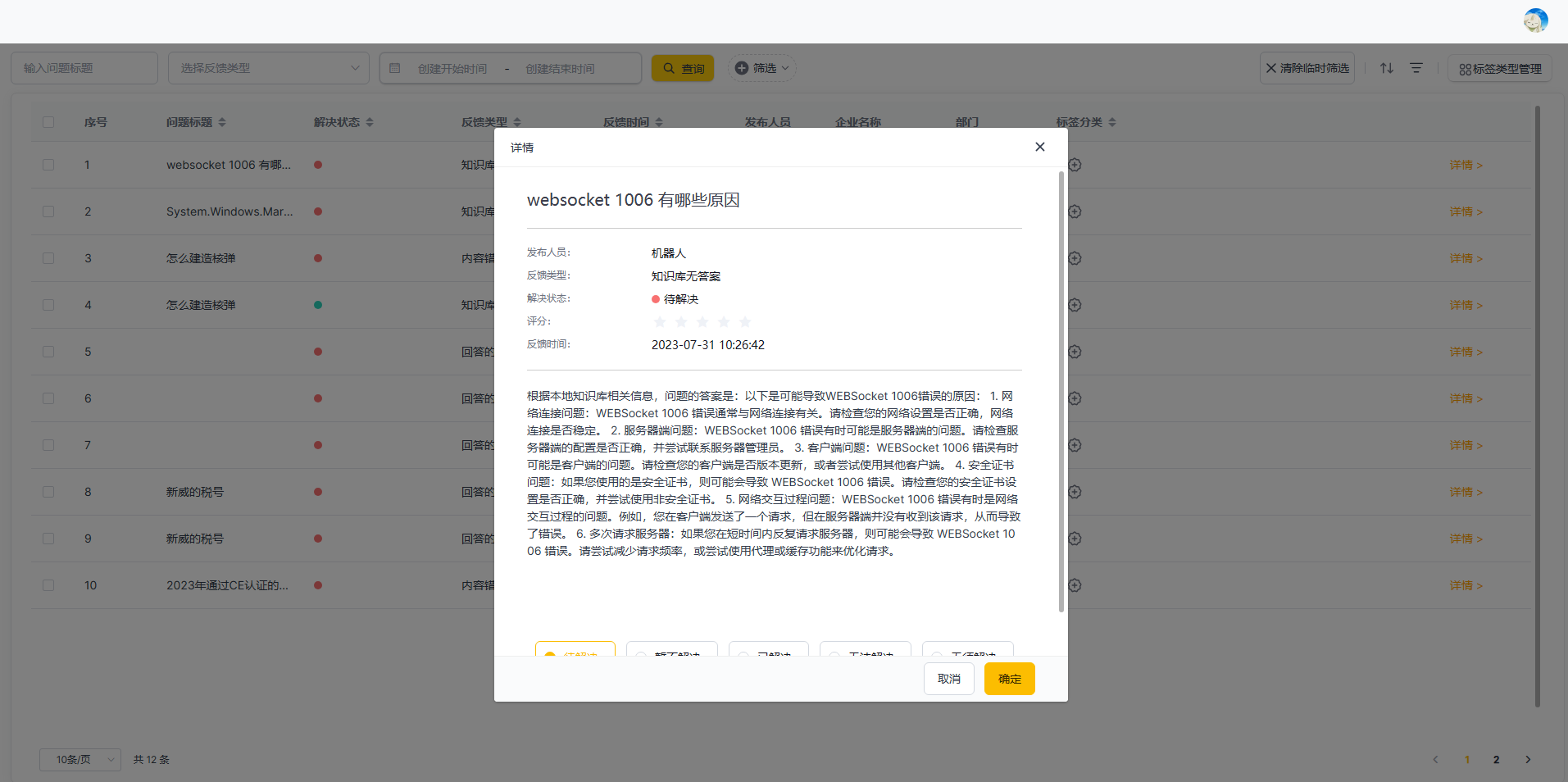Click the up-down sort order icon

(x=1386, y=68)
